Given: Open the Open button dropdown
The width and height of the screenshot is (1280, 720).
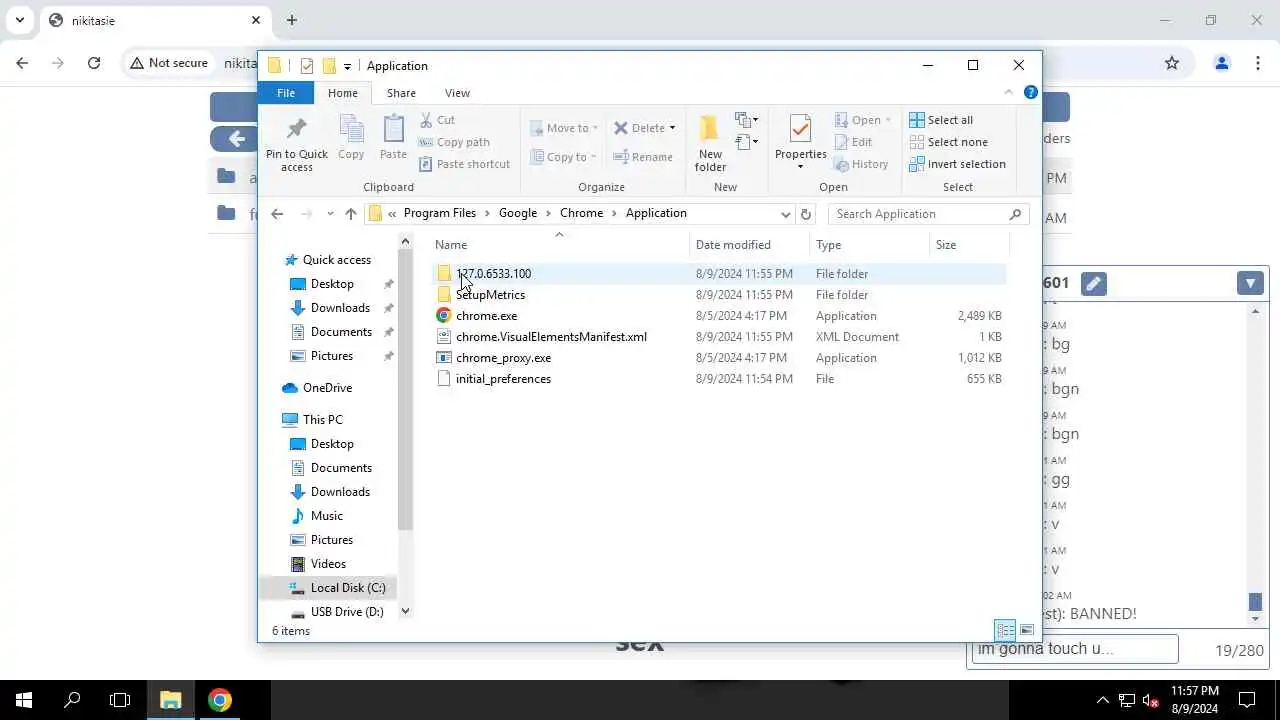Looking at the screenshot, I should [888, 120].
